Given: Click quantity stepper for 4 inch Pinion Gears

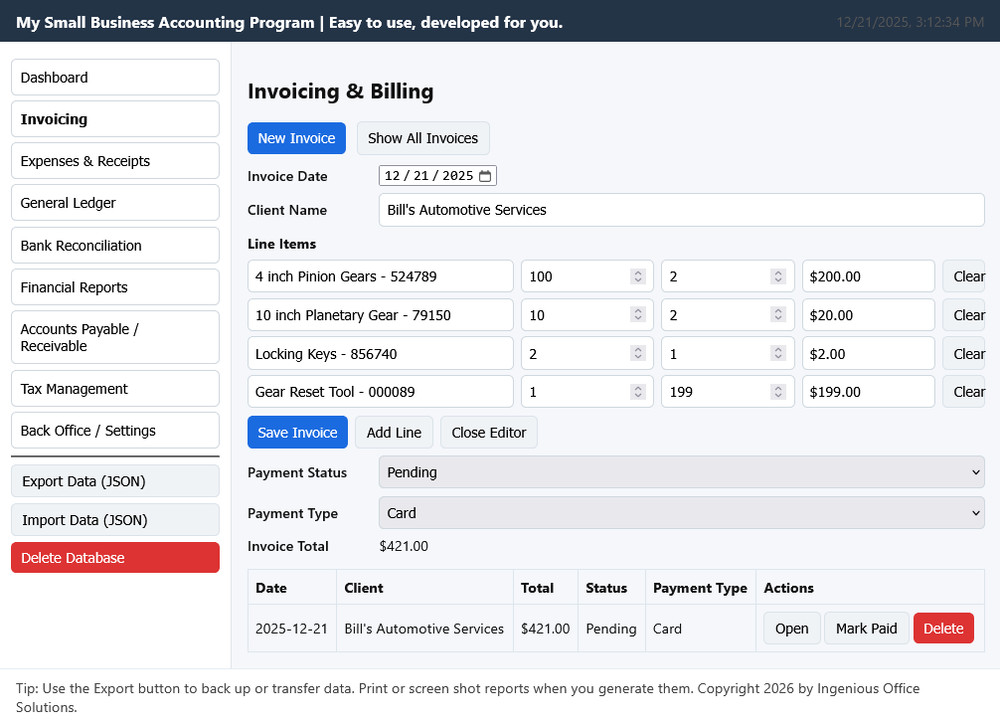Looking at the screenshot, I should click(x=637, y=276).
